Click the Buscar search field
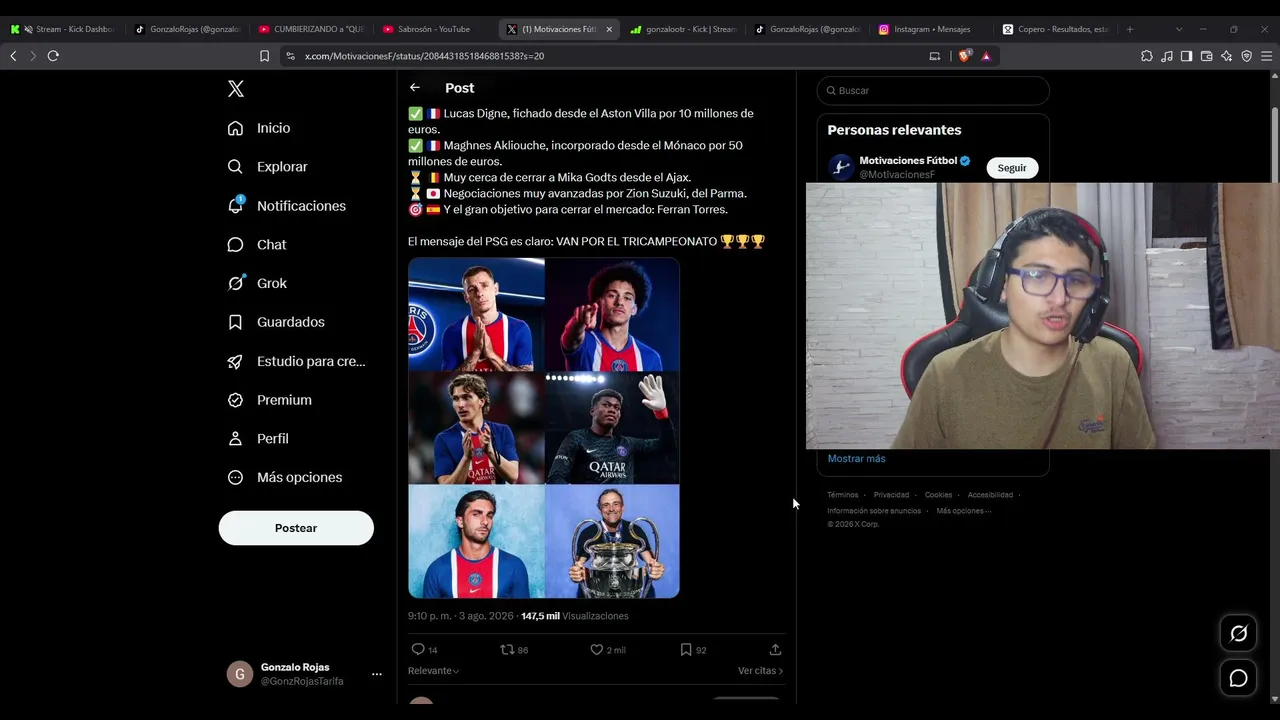The width and height of the screenshot is (1280, 720). [933, 91]
